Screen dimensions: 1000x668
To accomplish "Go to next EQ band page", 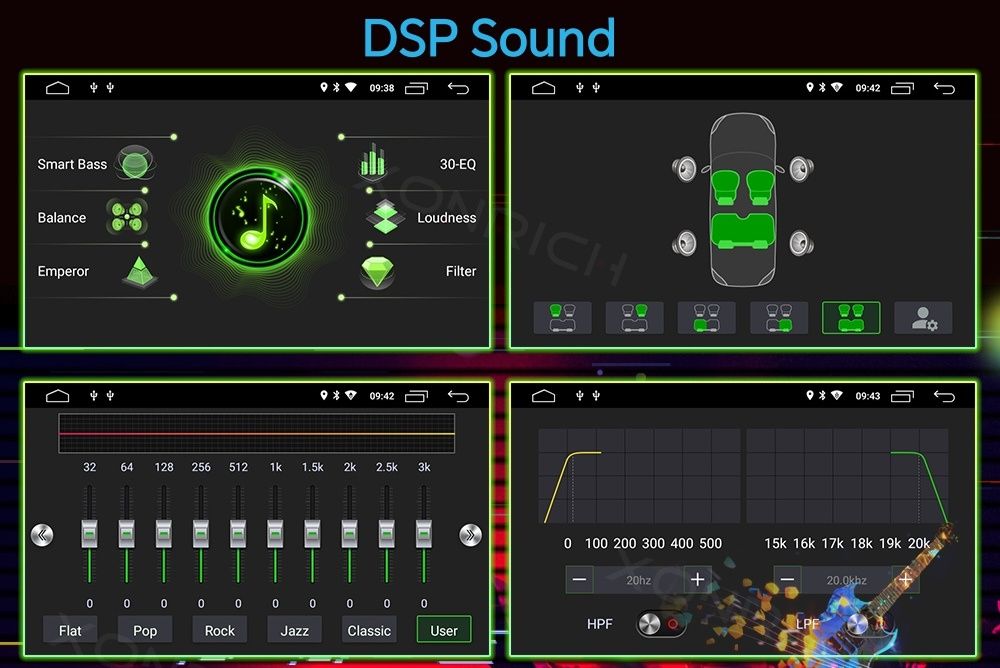I will click(471, 535).
